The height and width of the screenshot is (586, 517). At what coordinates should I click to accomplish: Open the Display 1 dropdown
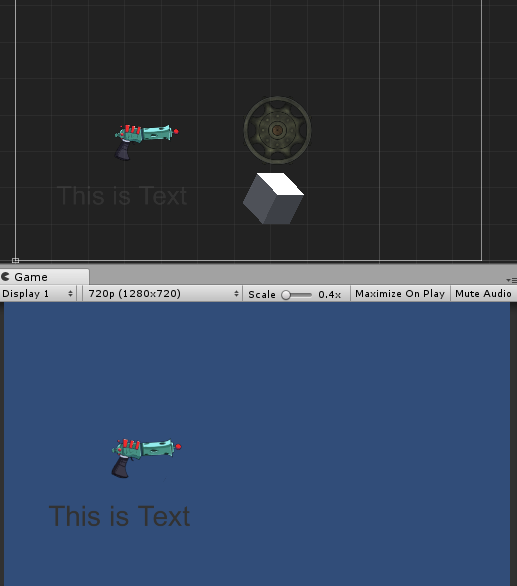38,294
